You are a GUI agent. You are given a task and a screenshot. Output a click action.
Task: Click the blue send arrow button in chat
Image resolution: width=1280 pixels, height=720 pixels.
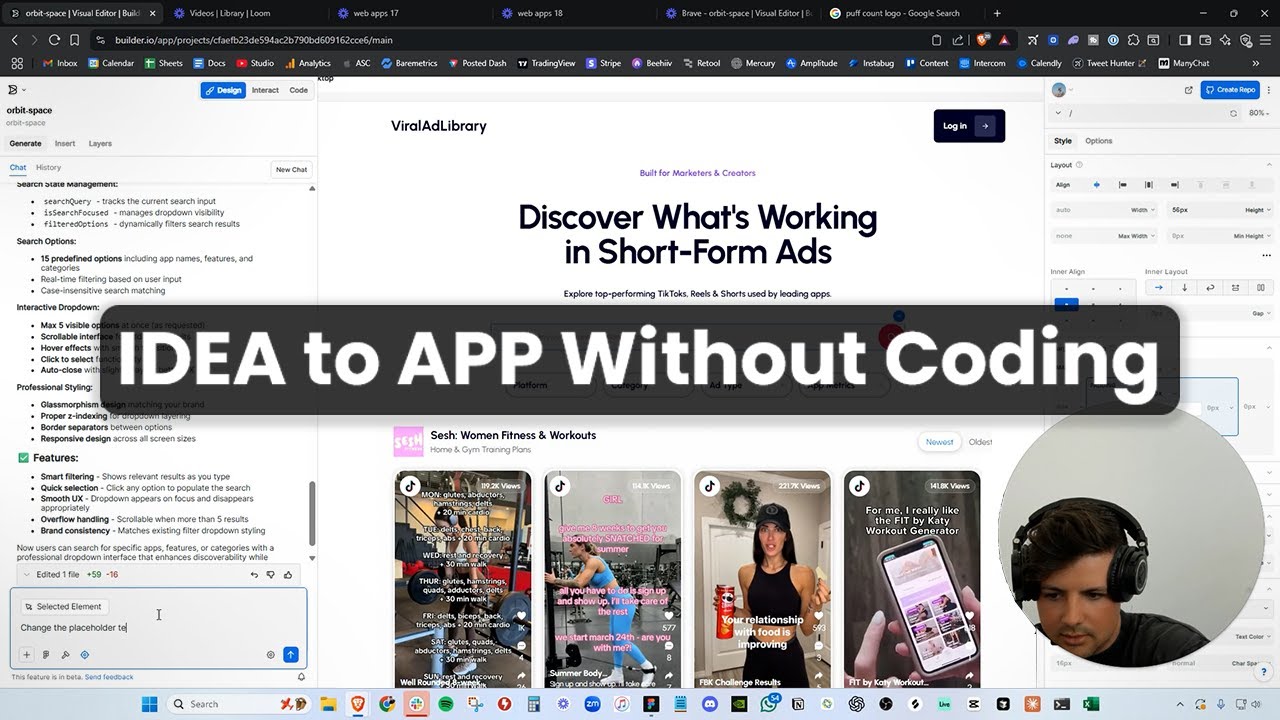[x=291, y=655]
